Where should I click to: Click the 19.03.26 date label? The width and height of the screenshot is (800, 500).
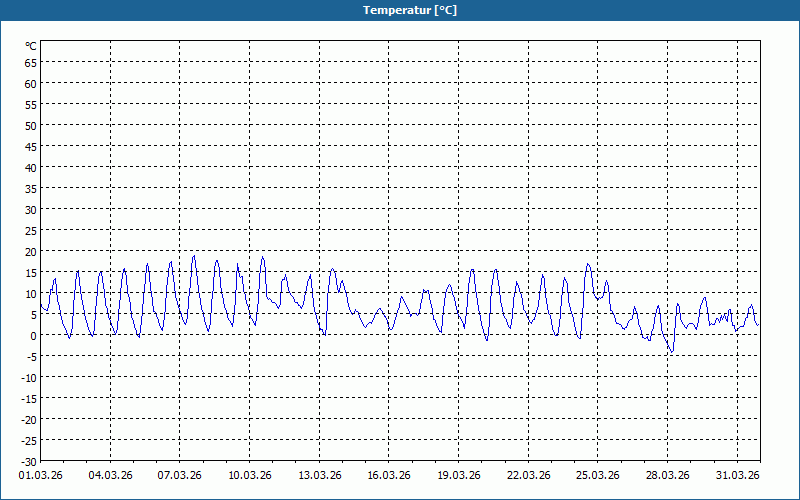459,475
